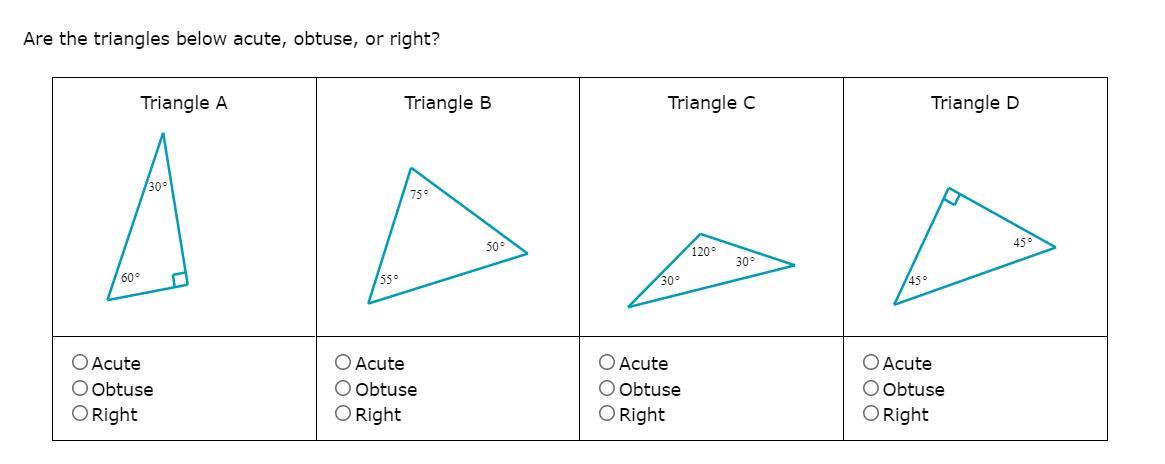The image size is (1165, 464).
Task: Select Right for Triangle D
Action: click(871, 414)
